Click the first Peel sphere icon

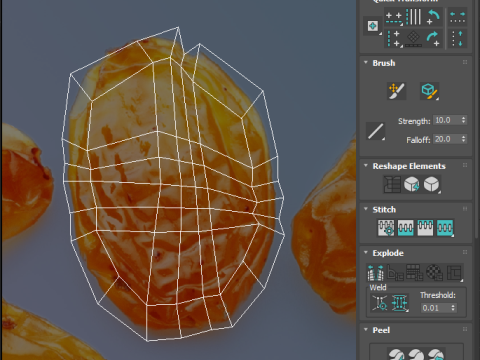pyautogui.click(x=396, y=354)
